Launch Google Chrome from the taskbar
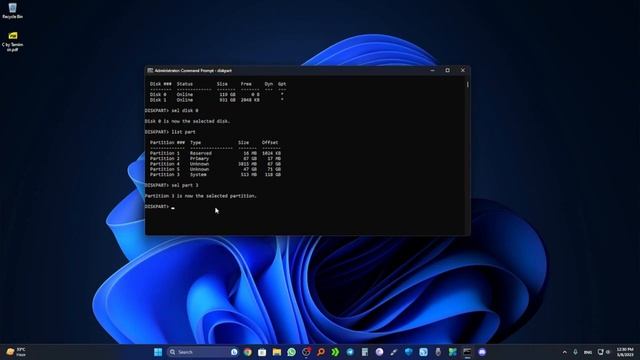Screen dimensions: 640x360 [248, 352]
